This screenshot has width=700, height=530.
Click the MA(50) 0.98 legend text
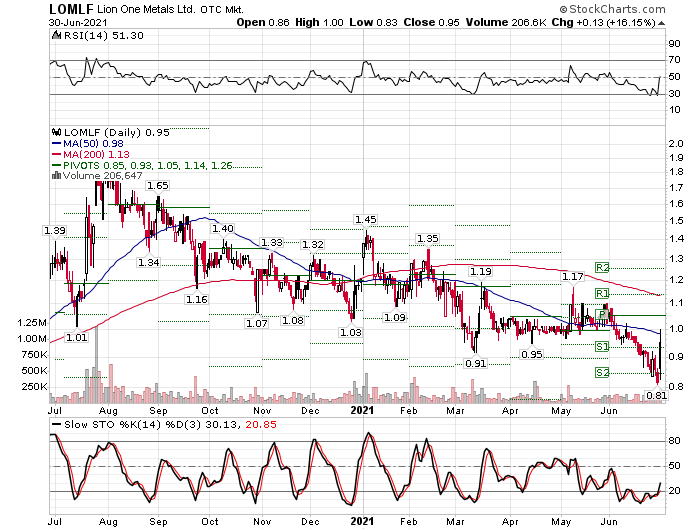pyautogui.click(x=93, y=144)
